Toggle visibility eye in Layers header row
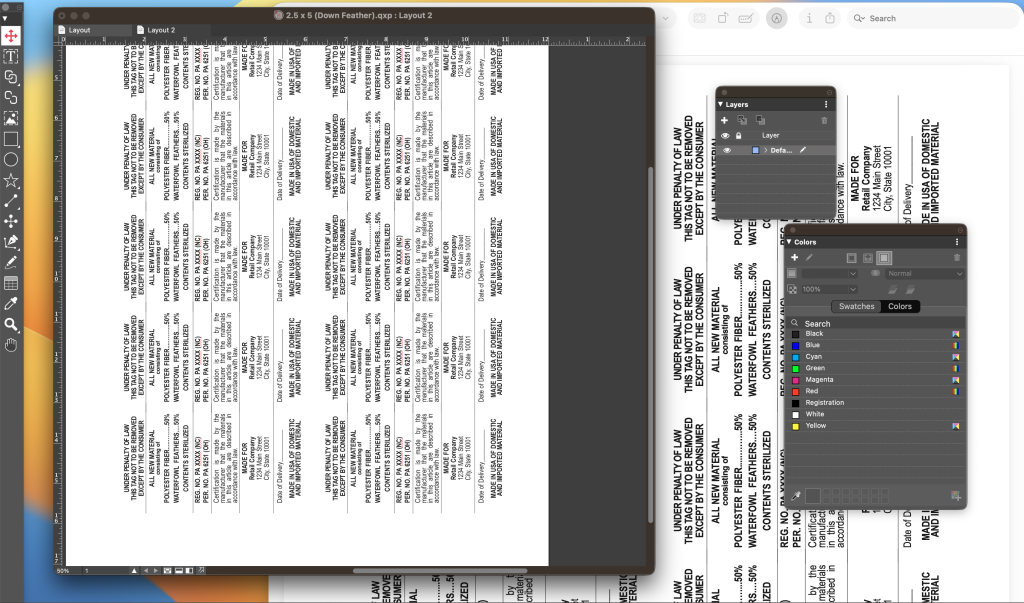Screen dimensions: 1024x603 725,136
